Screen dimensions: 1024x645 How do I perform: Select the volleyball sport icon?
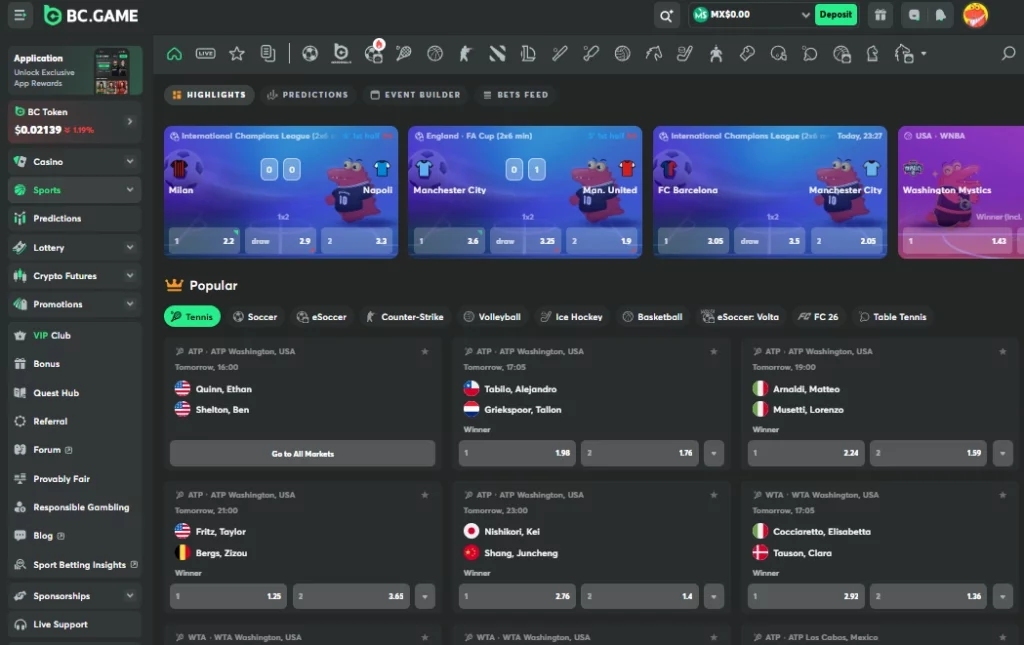622,54
